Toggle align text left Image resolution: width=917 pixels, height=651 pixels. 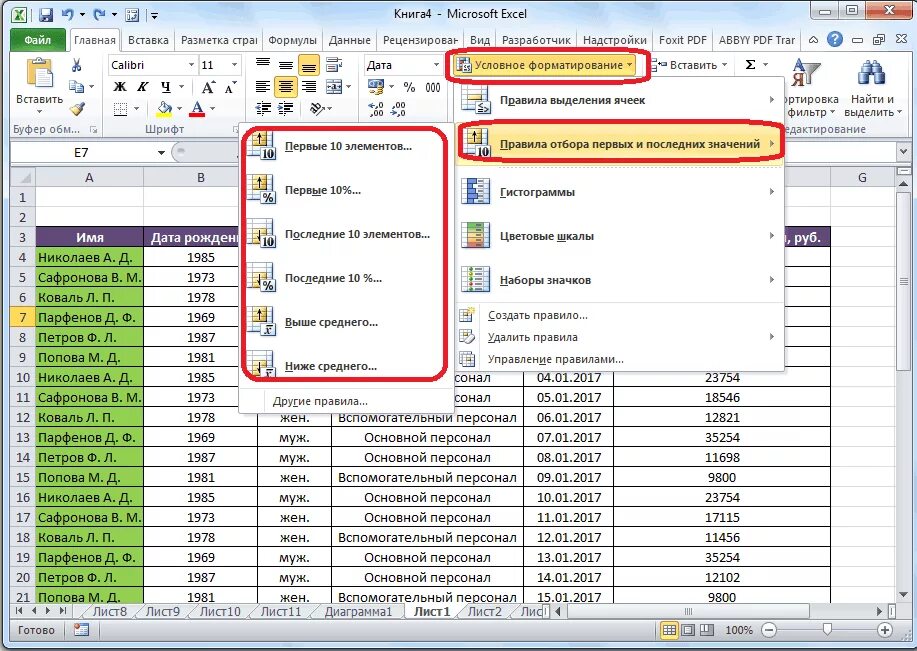click(263, 87)
